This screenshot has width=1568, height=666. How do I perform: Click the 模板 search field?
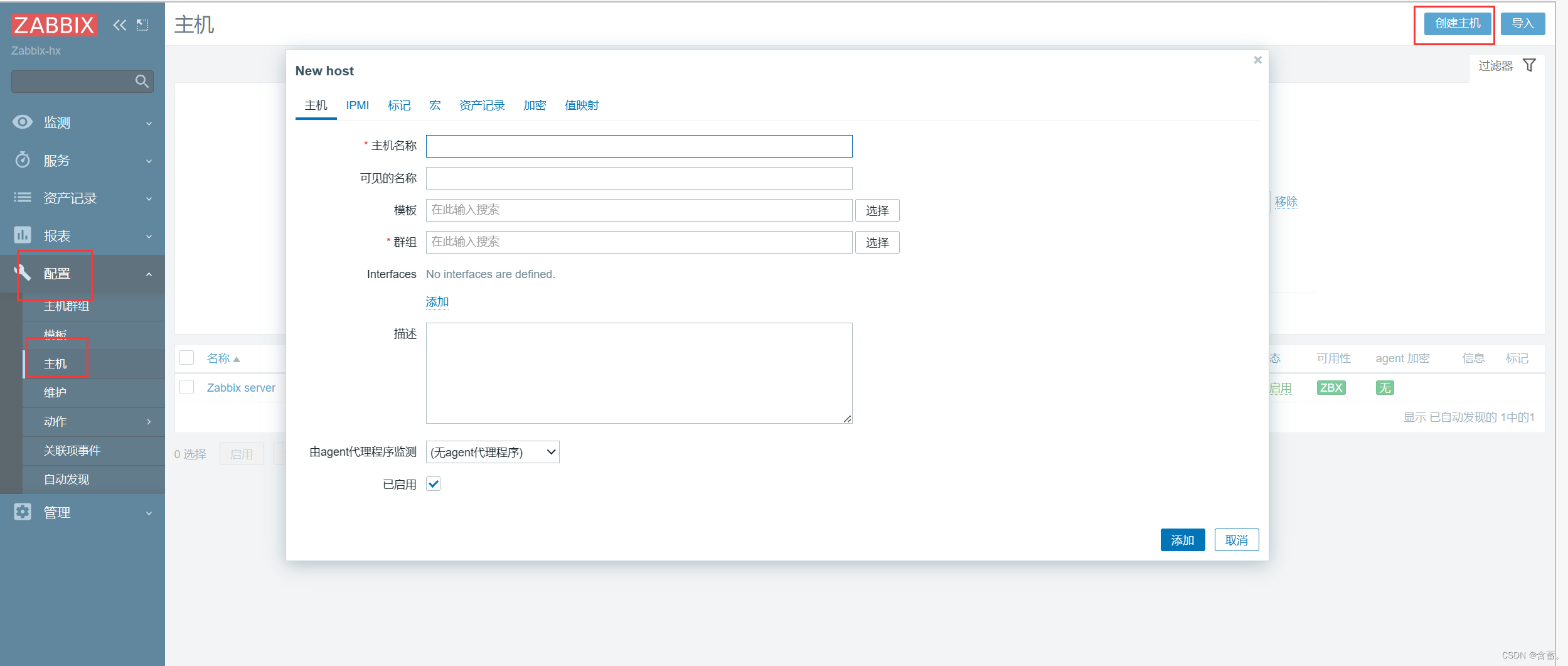pos(639,210)
